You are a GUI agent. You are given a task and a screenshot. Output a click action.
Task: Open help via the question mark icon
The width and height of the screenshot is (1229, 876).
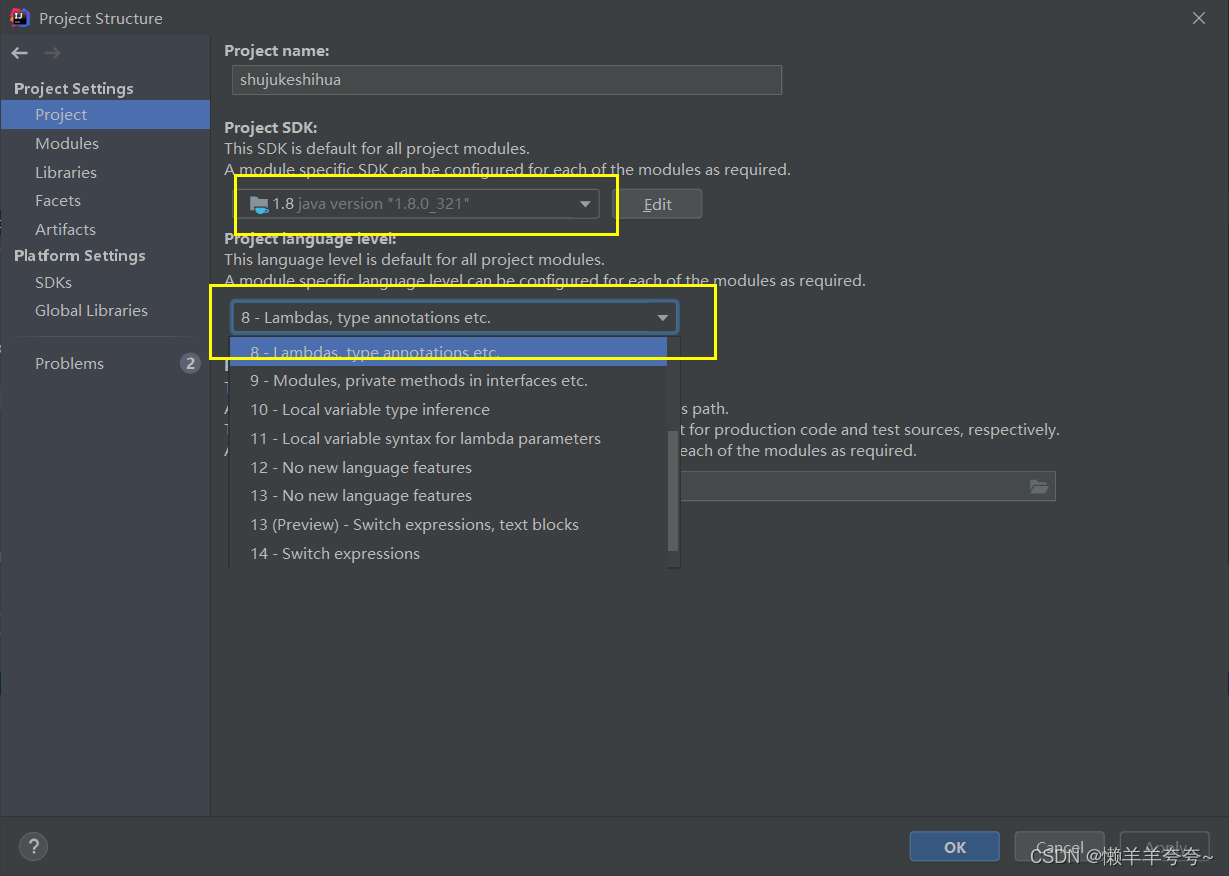tap(33, 846)
